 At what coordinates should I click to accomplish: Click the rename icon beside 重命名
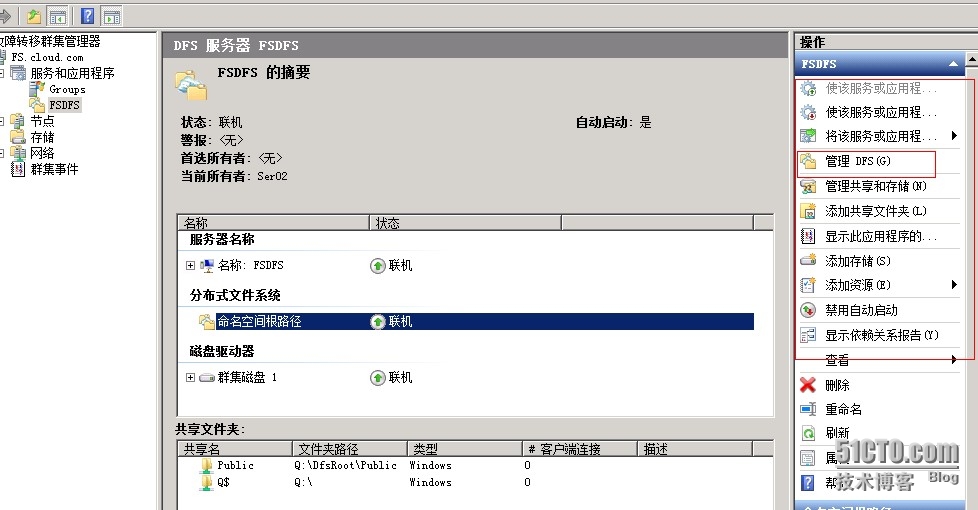[x=808, y=409]
